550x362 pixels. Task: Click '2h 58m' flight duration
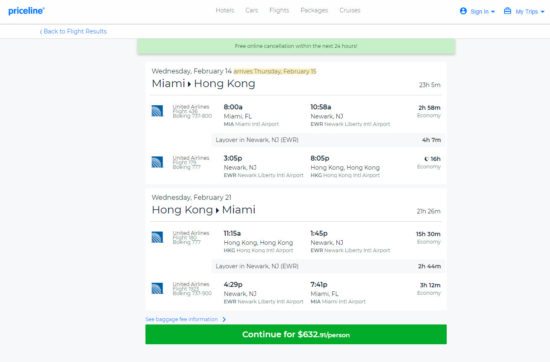coord(429,108)
